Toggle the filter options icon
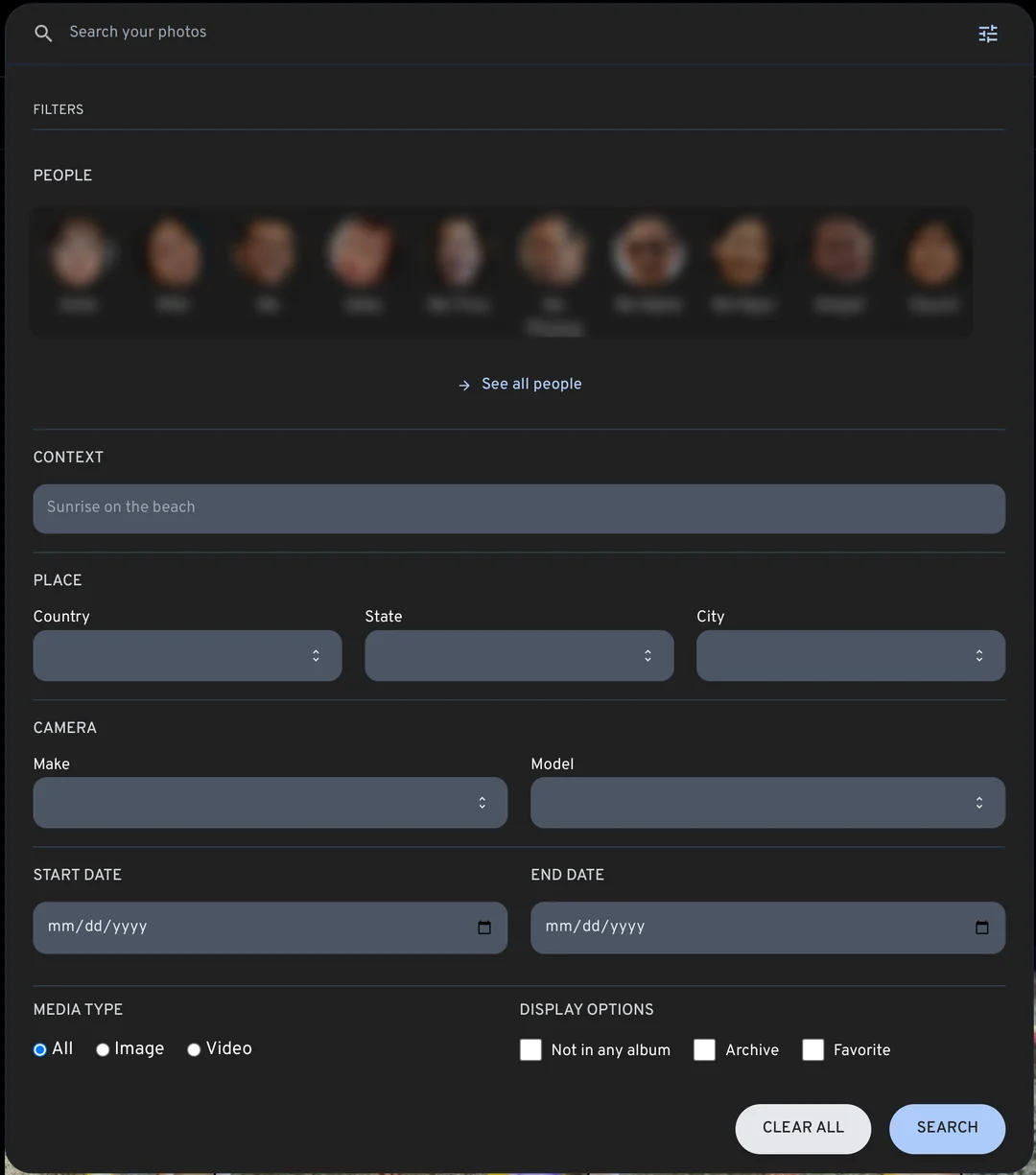Screen dimensions: 1036x1175 (987, 34)
